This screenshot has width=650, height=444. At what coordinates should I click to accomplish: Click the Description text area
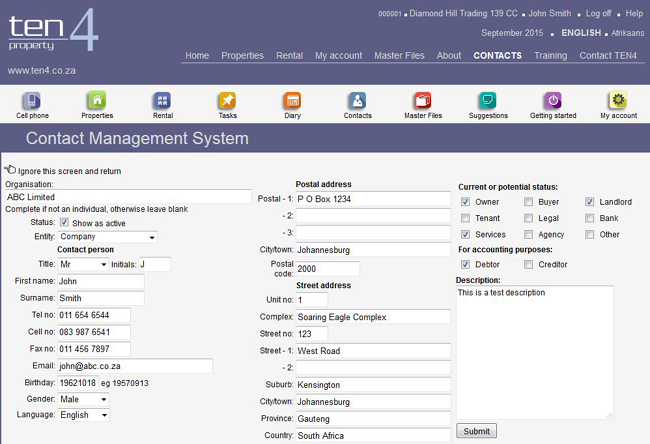[x=534, y=352]
